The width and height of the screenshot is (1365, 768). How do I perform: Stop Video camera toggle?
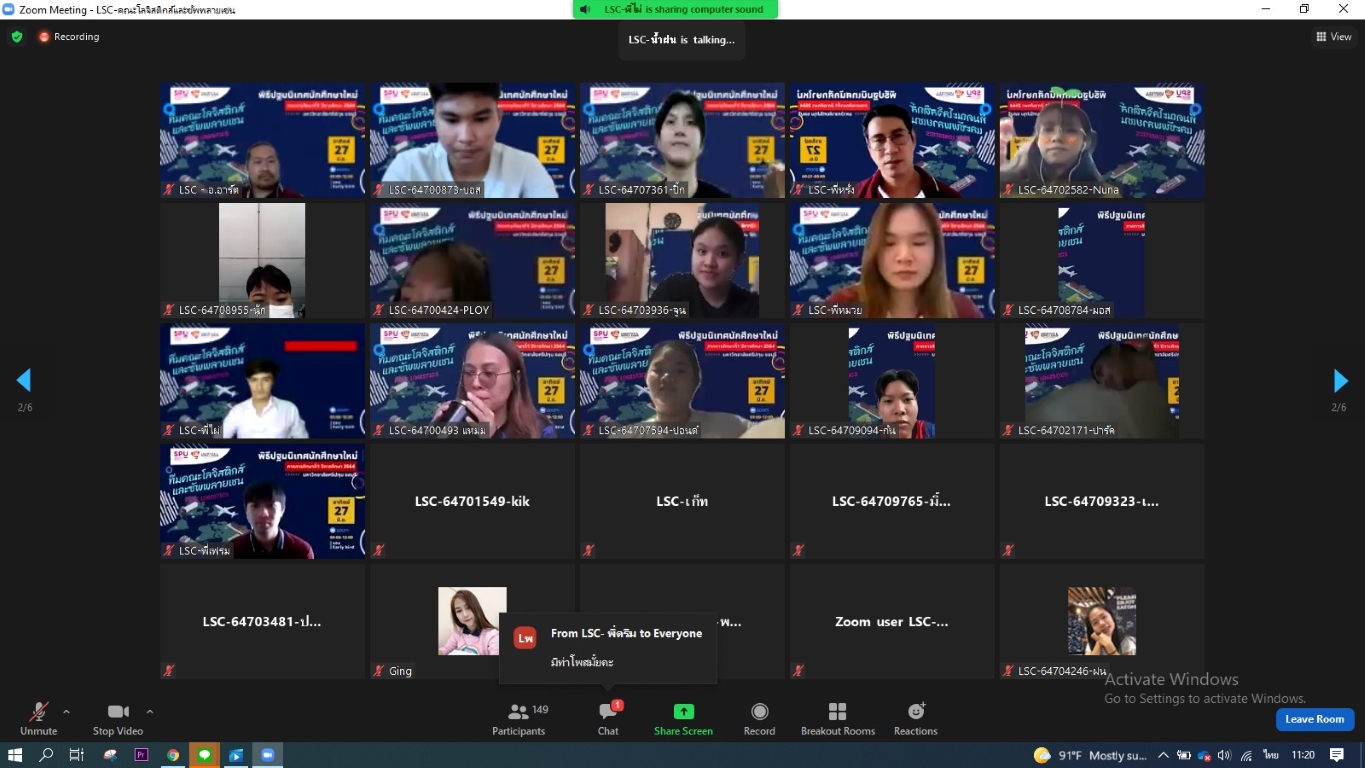(118, 718)
